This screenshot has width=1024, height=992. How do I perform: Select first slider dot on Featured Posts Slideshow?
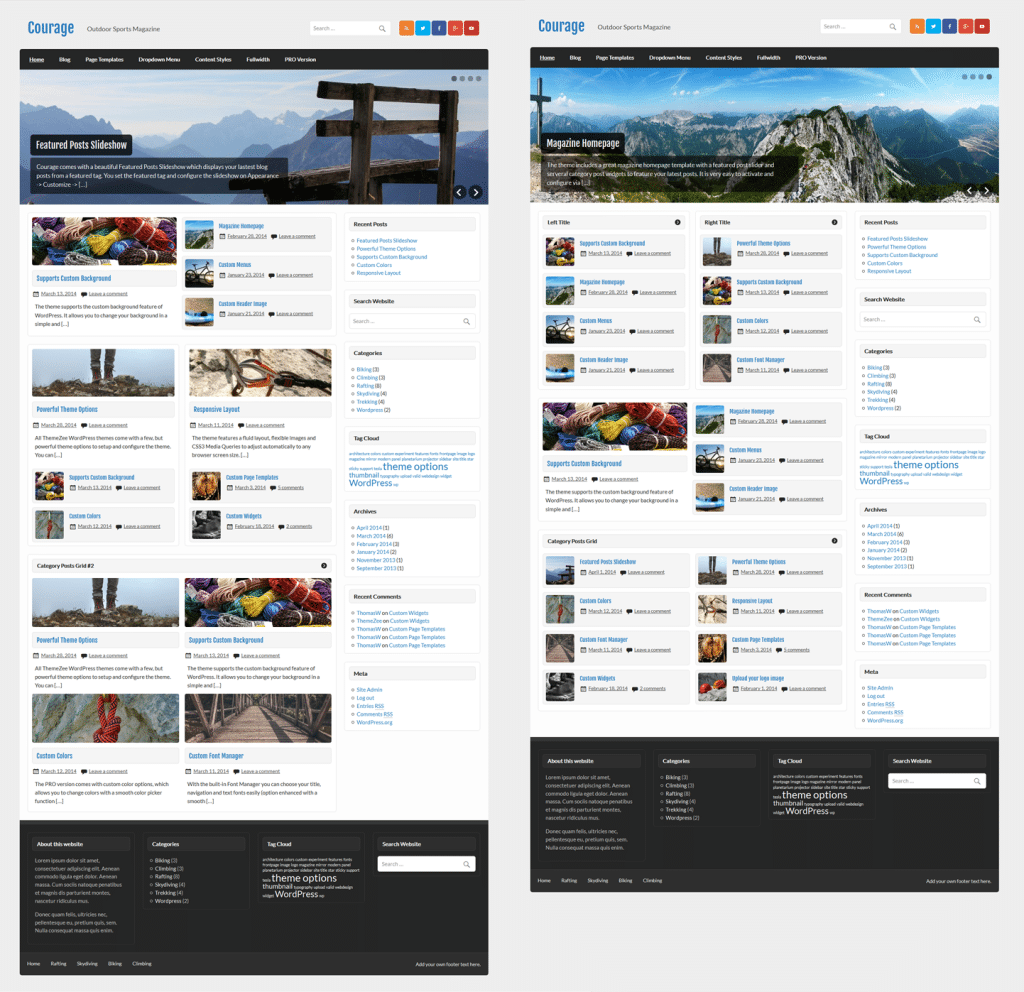(x=454, y=78)
